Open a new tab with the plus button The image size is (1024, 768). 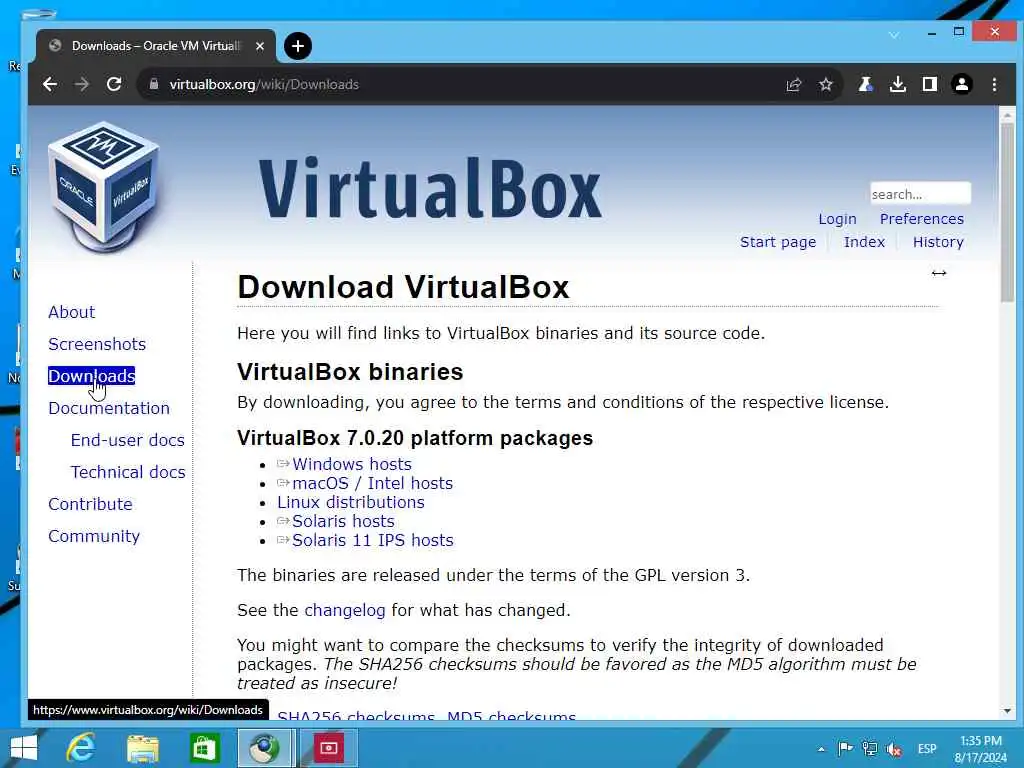(298, 46)
